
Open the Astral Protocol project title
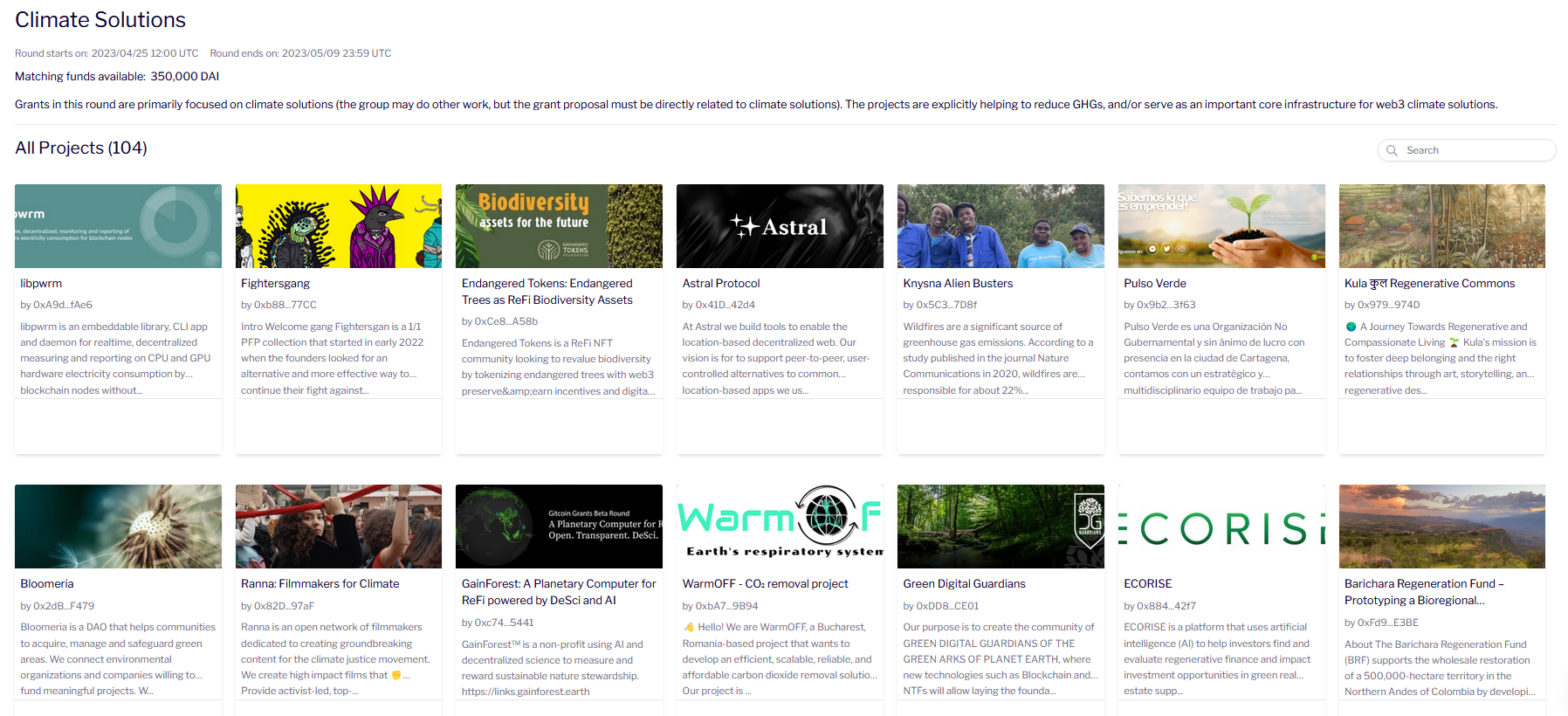click(721, 284)
